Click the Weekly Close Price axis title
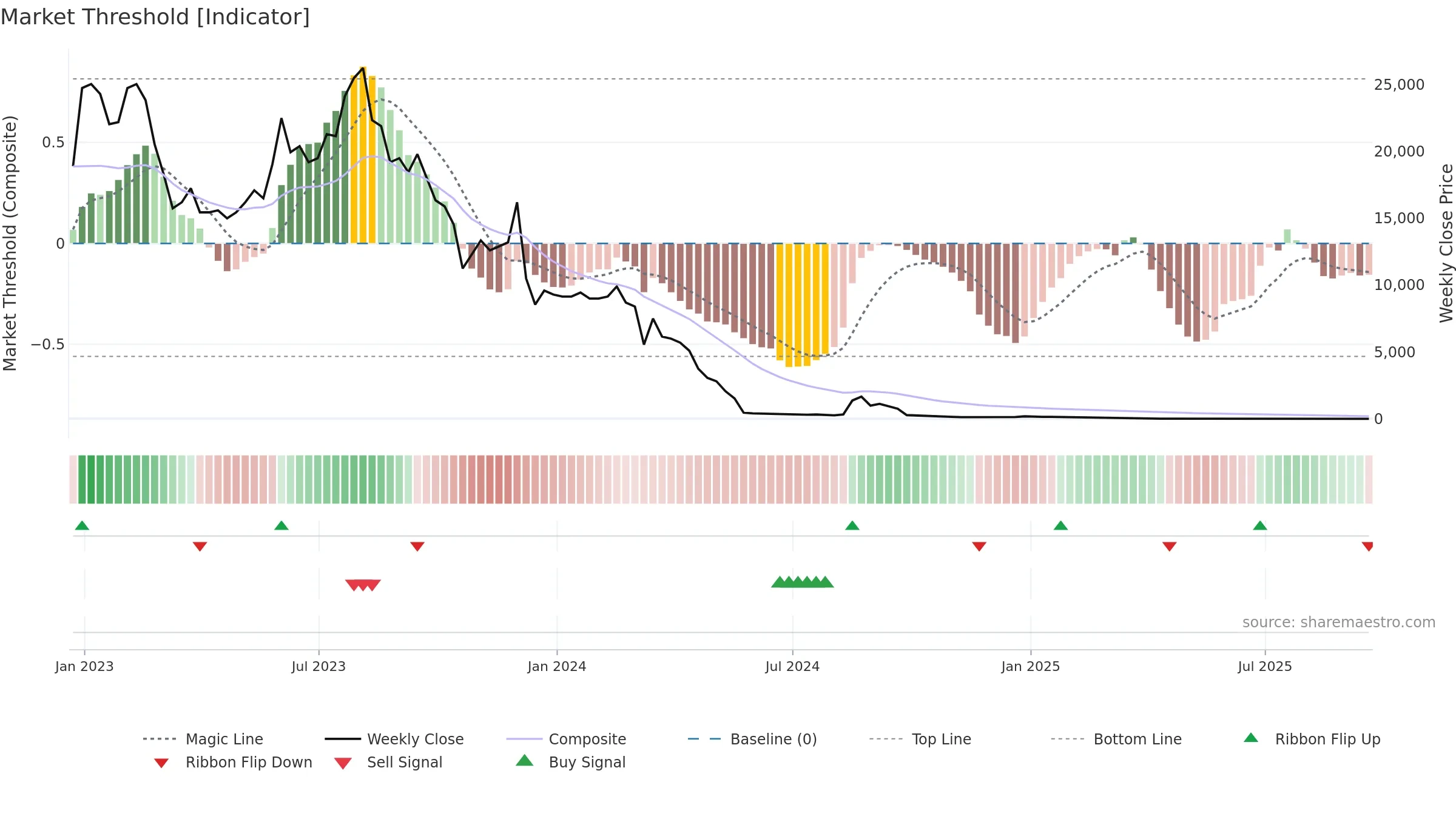 point(1446,243)
